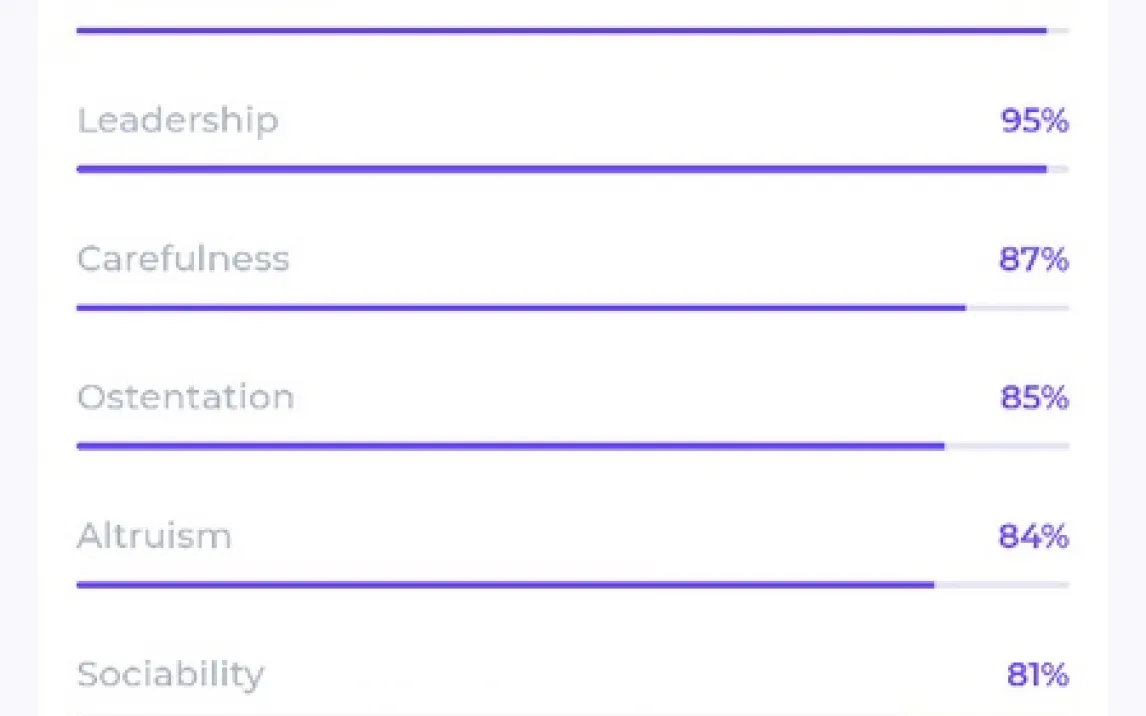Click gray tip of the topmost bar
1146x716 pixels.
pyautogui.click(x=1058, y=31)
